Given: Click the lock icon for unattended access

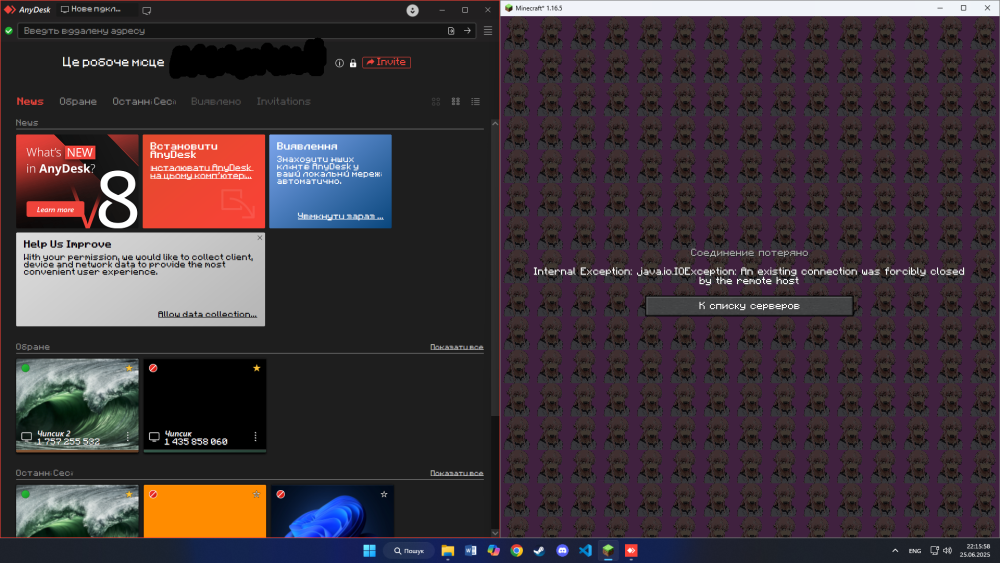Looking at the screenshot, I should coord(353,63).
